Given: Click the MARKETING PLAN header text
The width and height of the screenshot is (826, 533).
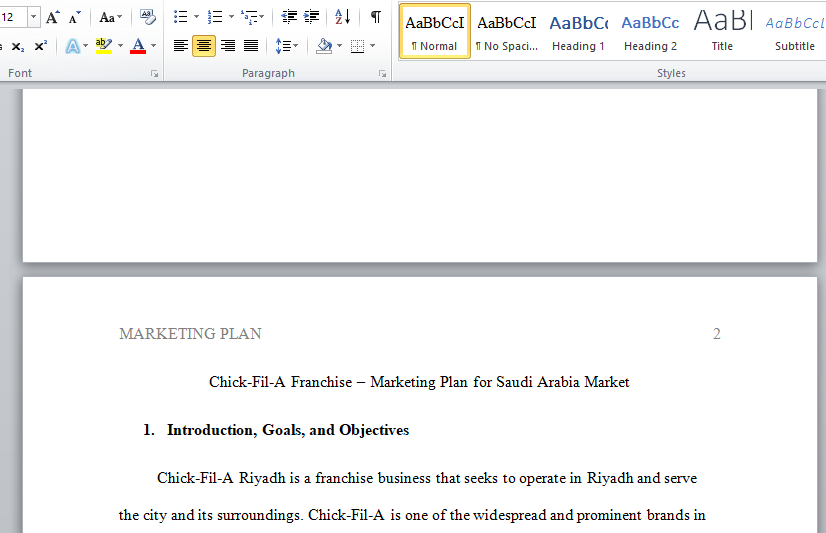Looking at the screenshot, I should 190,334.
